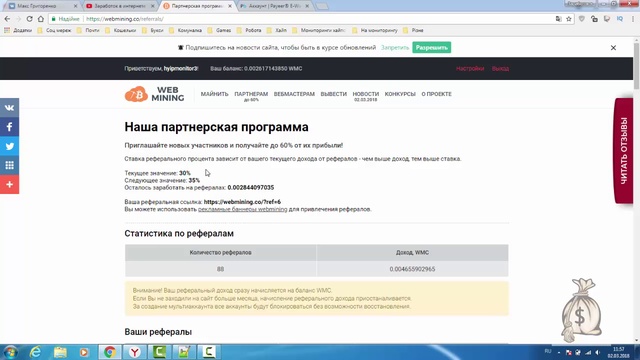Click referral count cell 88
Viewport: 640px width, 360px height.
(220, 269)
